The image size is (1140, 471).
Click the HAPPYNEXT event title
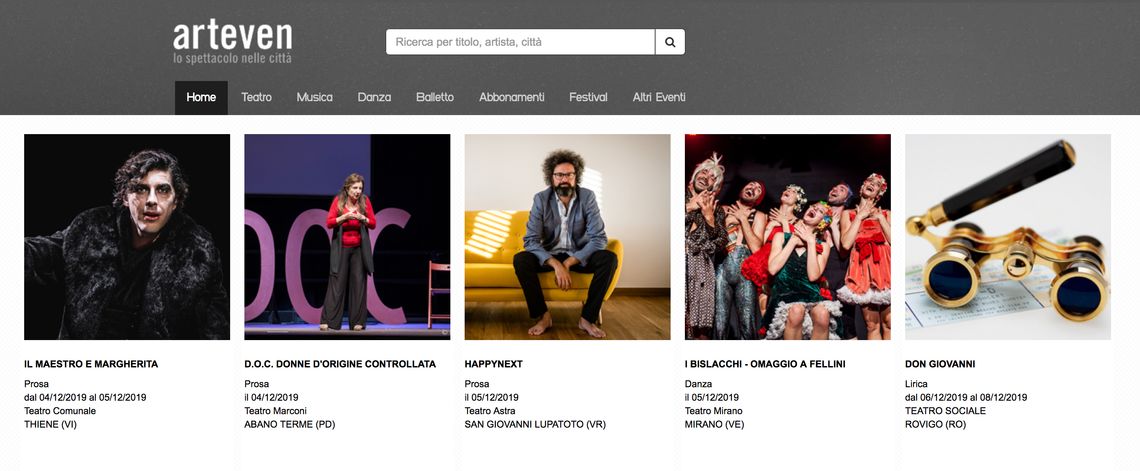click(x=493, y=365)
